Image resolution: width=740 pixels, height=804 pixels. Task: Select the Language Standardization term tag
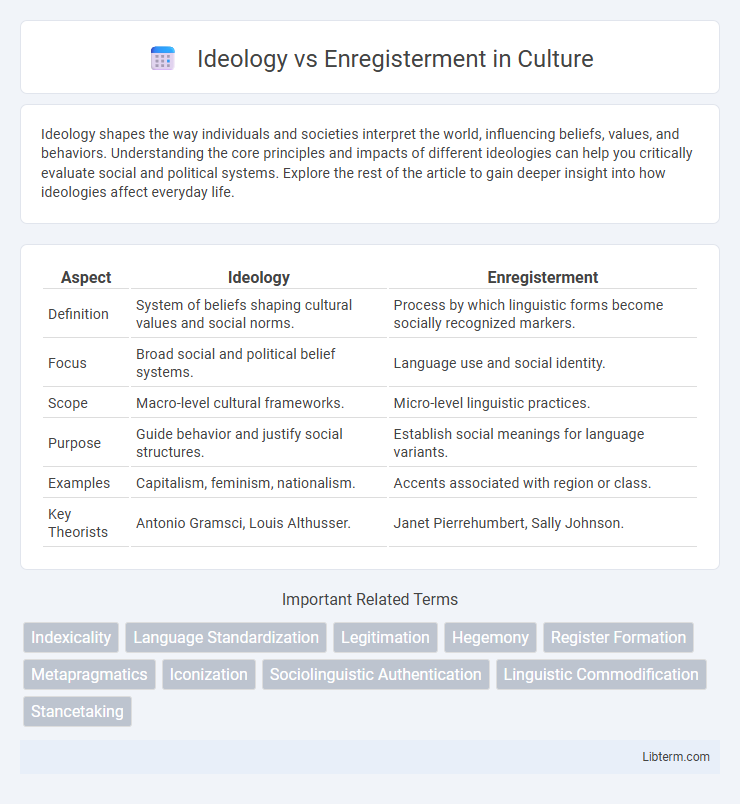226,637
